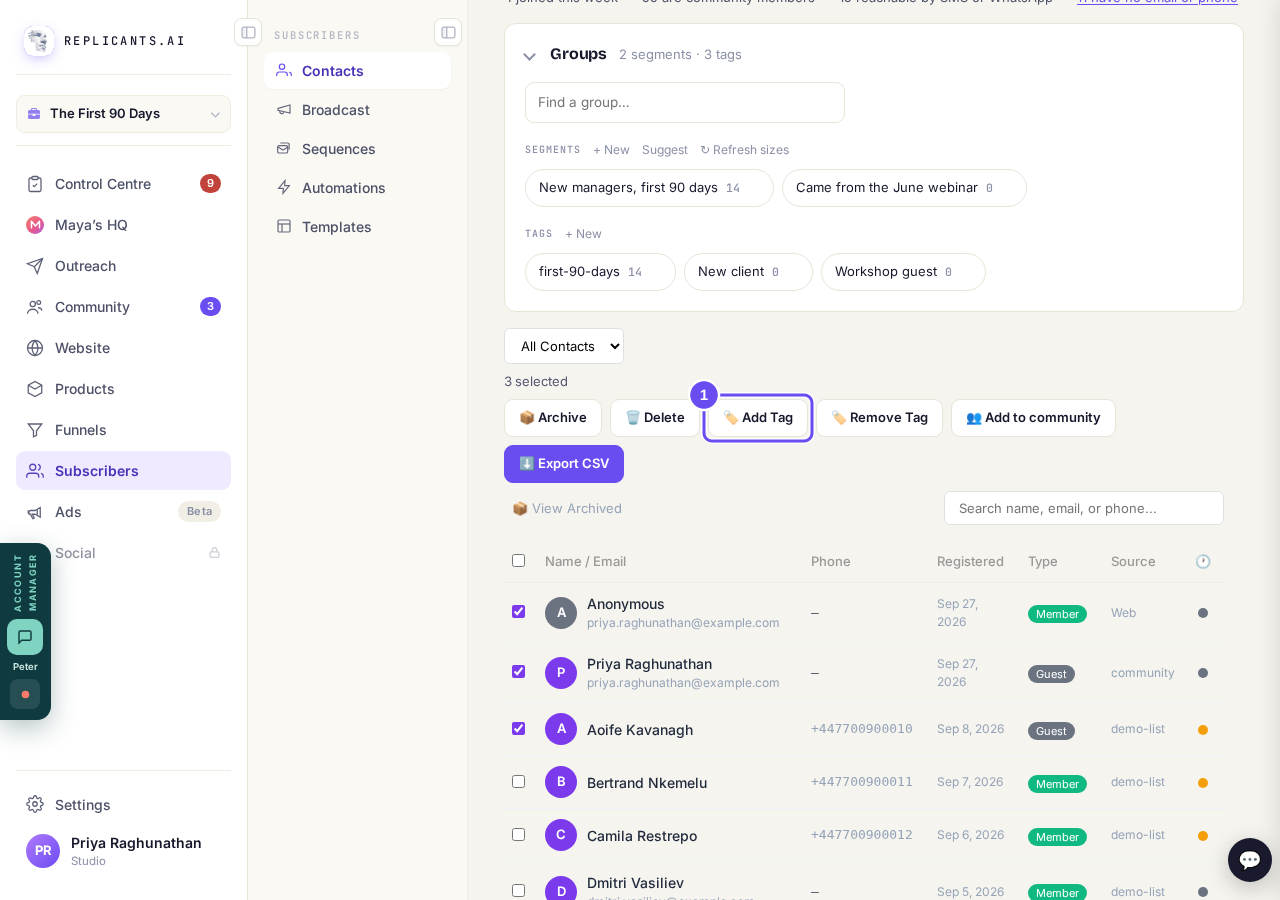Viewport: 1280px width, 900px height.
Task: Toggle select-all checkbox in table header
Action: click(x=518, y=561)
